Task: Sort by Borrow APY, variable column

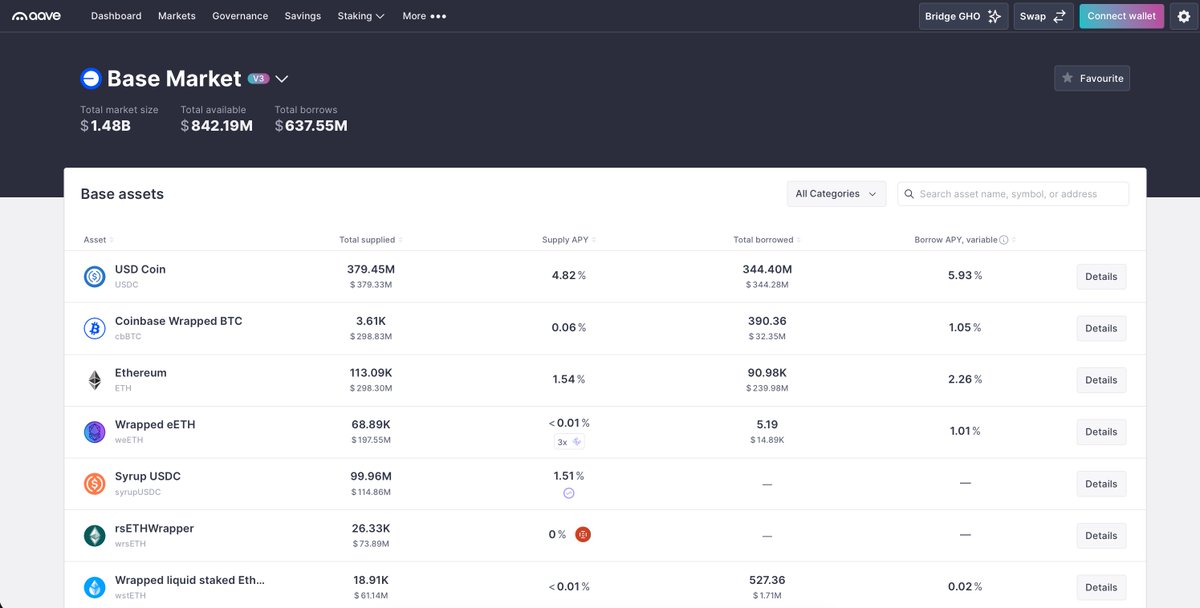Action: pyautogui.click(x=964, y=240)
